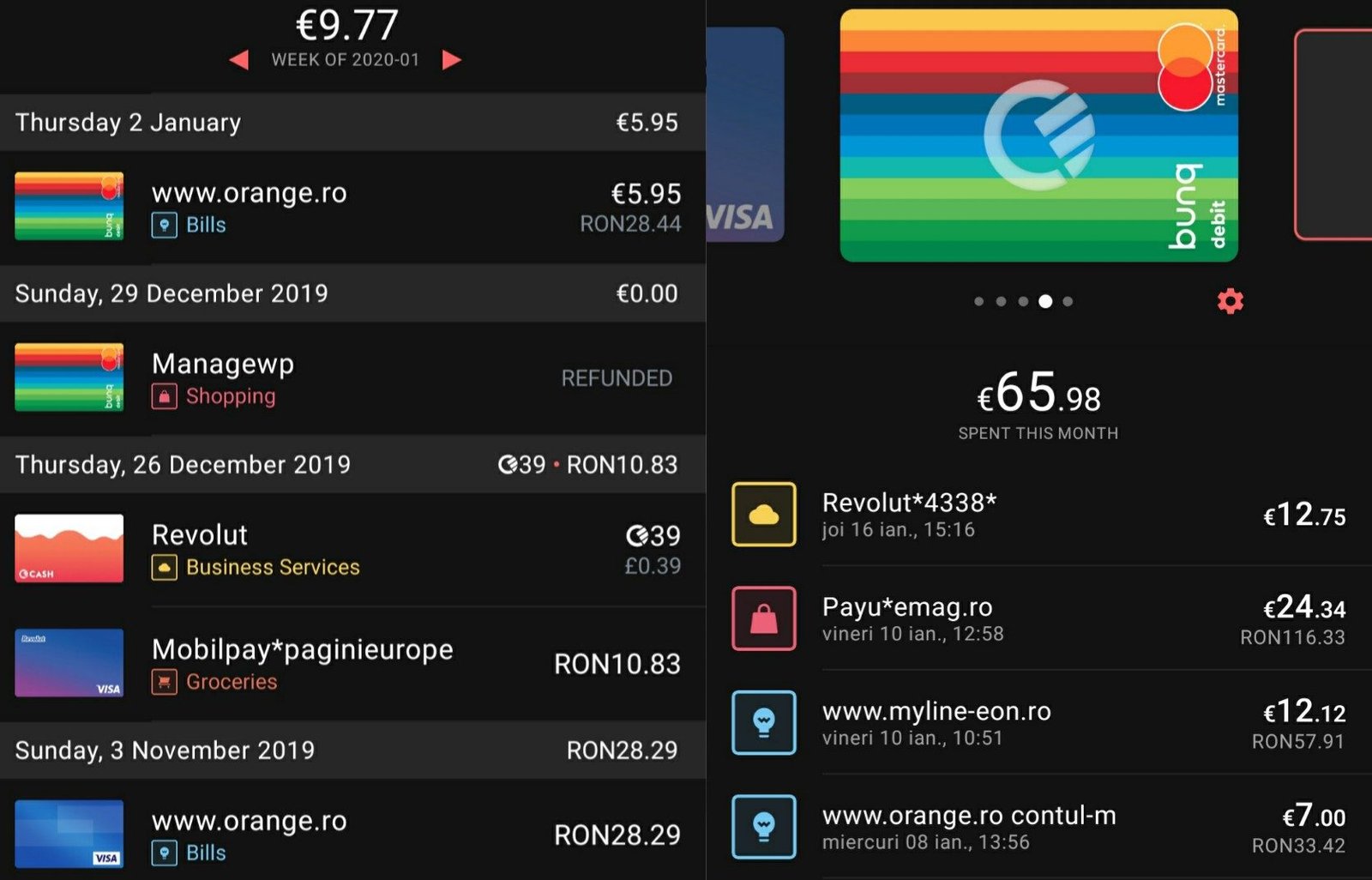Tap the Thursday 2 January date header
1372x880 pixels.
pyautogui.click(x=352, y=123)
